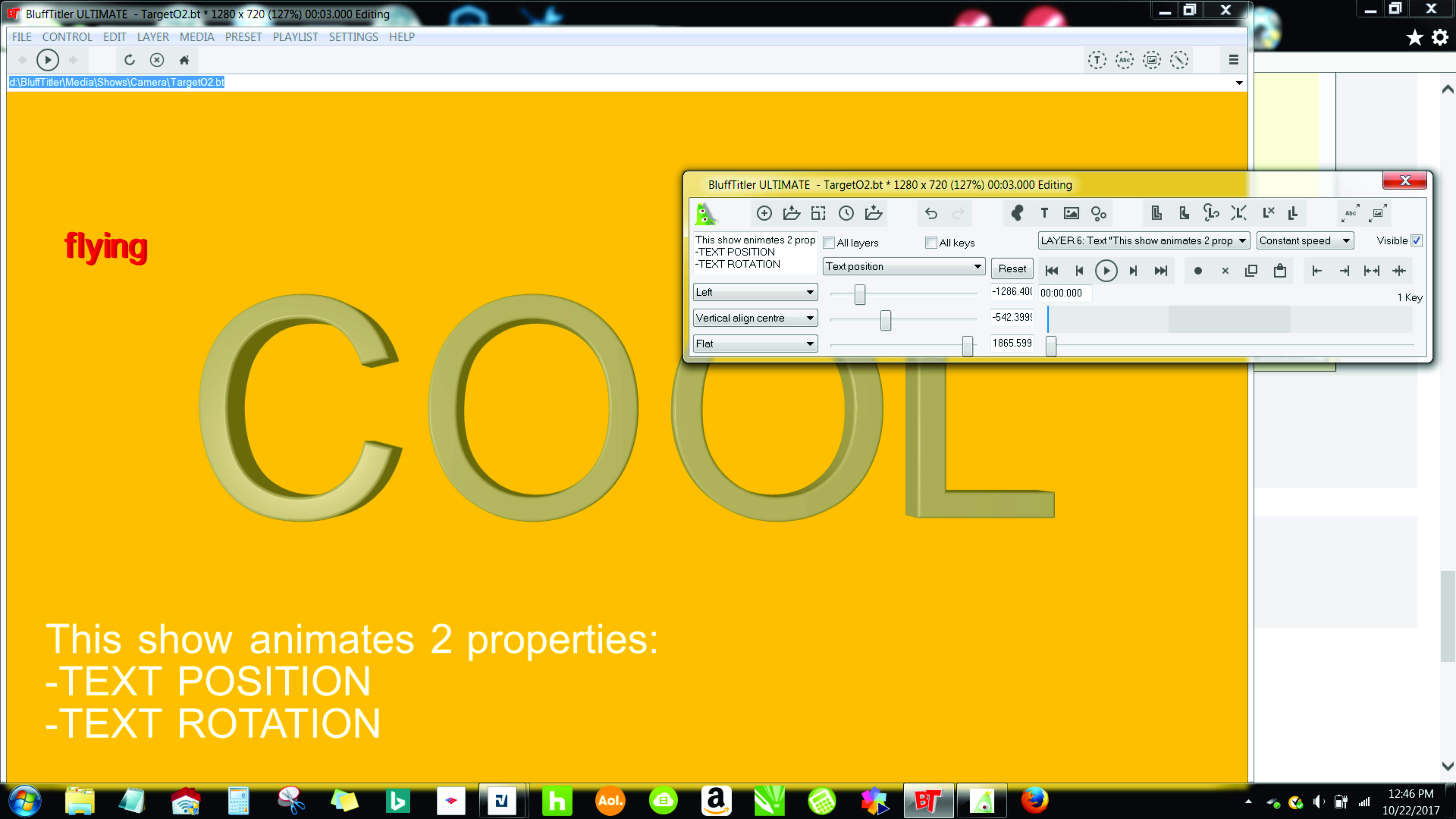Untick the Visible checkbox
Image resolution: width=1456 pixels, height=819 pixels.
(x=1416, y=241)
